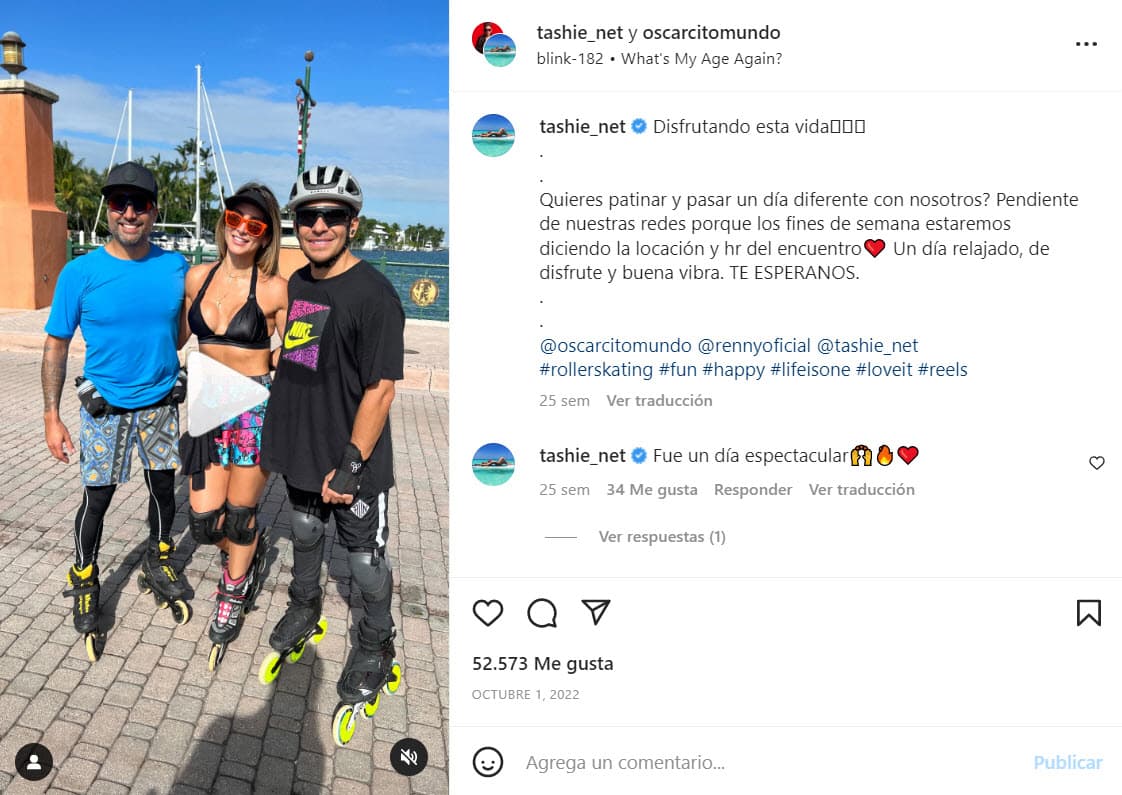1122x795 pixels.
Task: Reply to comment via 'Responder'
Action: click(x=753, y=489)
